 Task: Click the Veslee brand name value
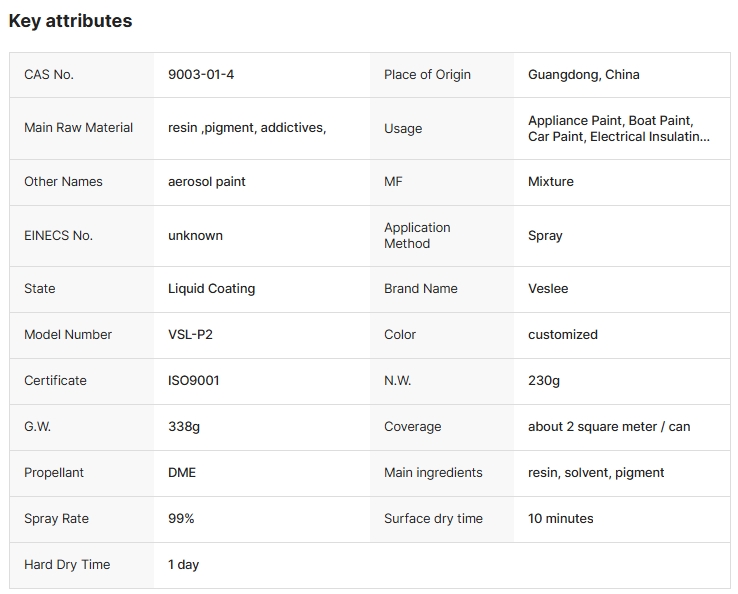tap(548, 289)
